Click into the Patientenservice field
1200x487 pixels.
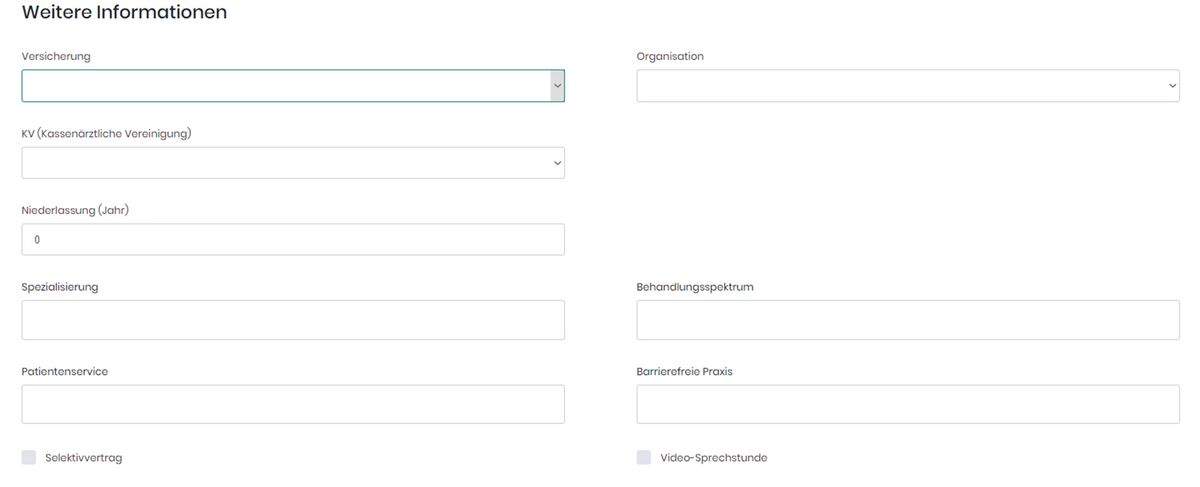coord(293,404)
